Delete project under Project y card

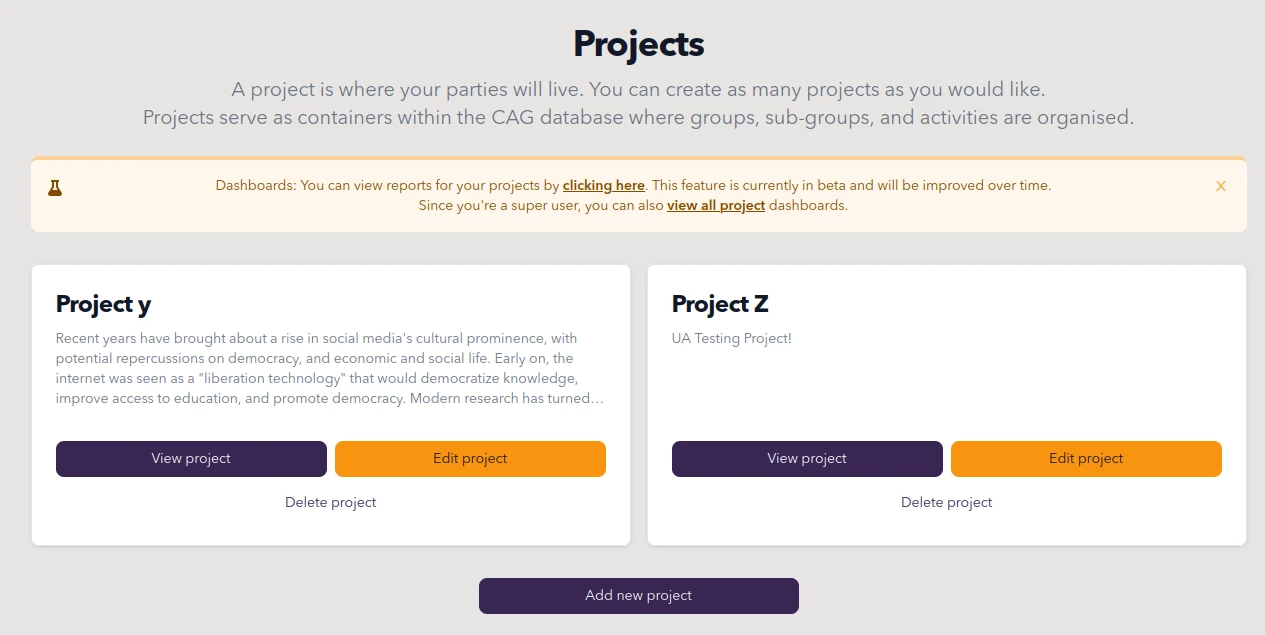click(x=331, y=502)
